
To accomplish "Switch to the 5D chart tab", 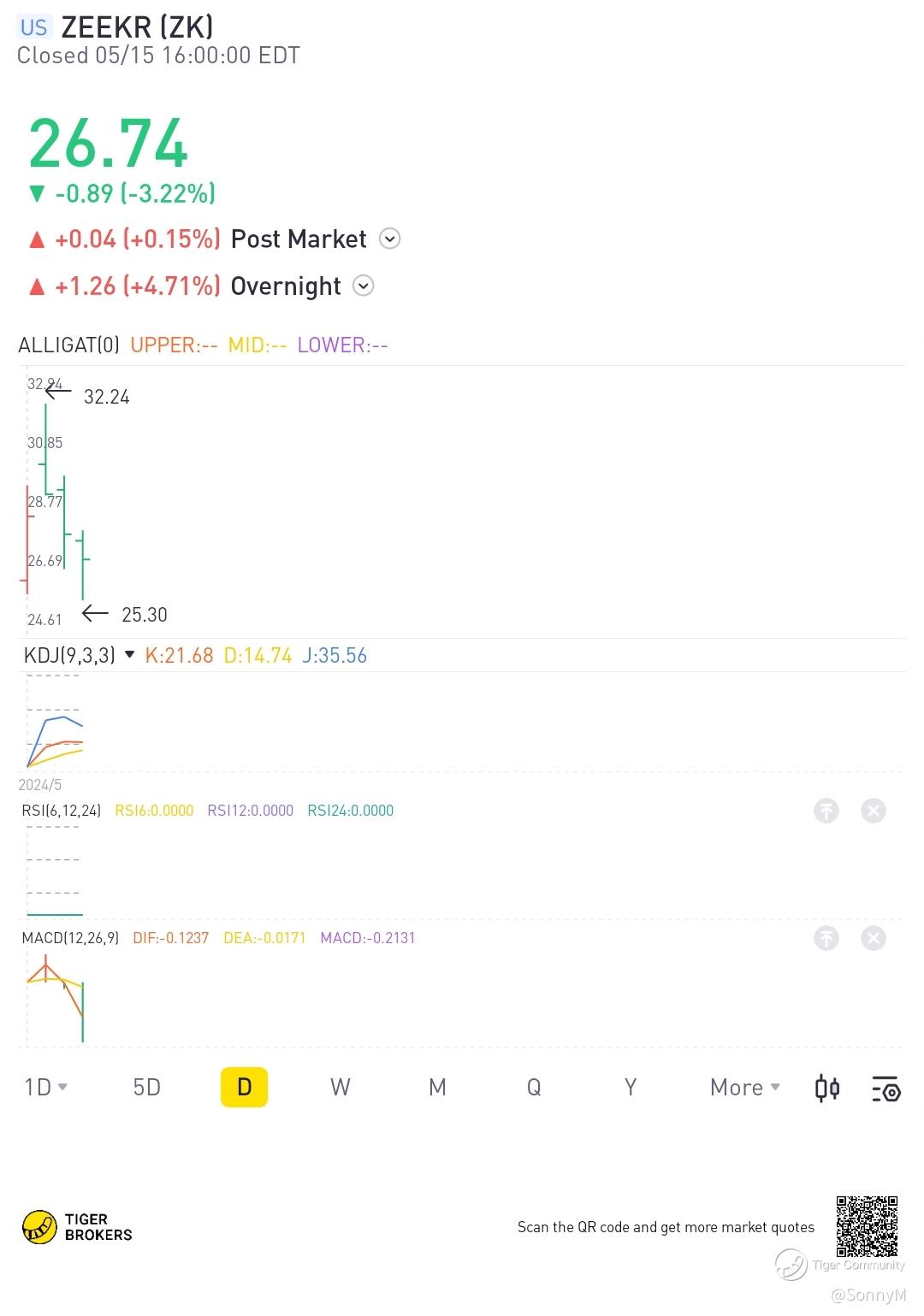I will point(147,1088).
